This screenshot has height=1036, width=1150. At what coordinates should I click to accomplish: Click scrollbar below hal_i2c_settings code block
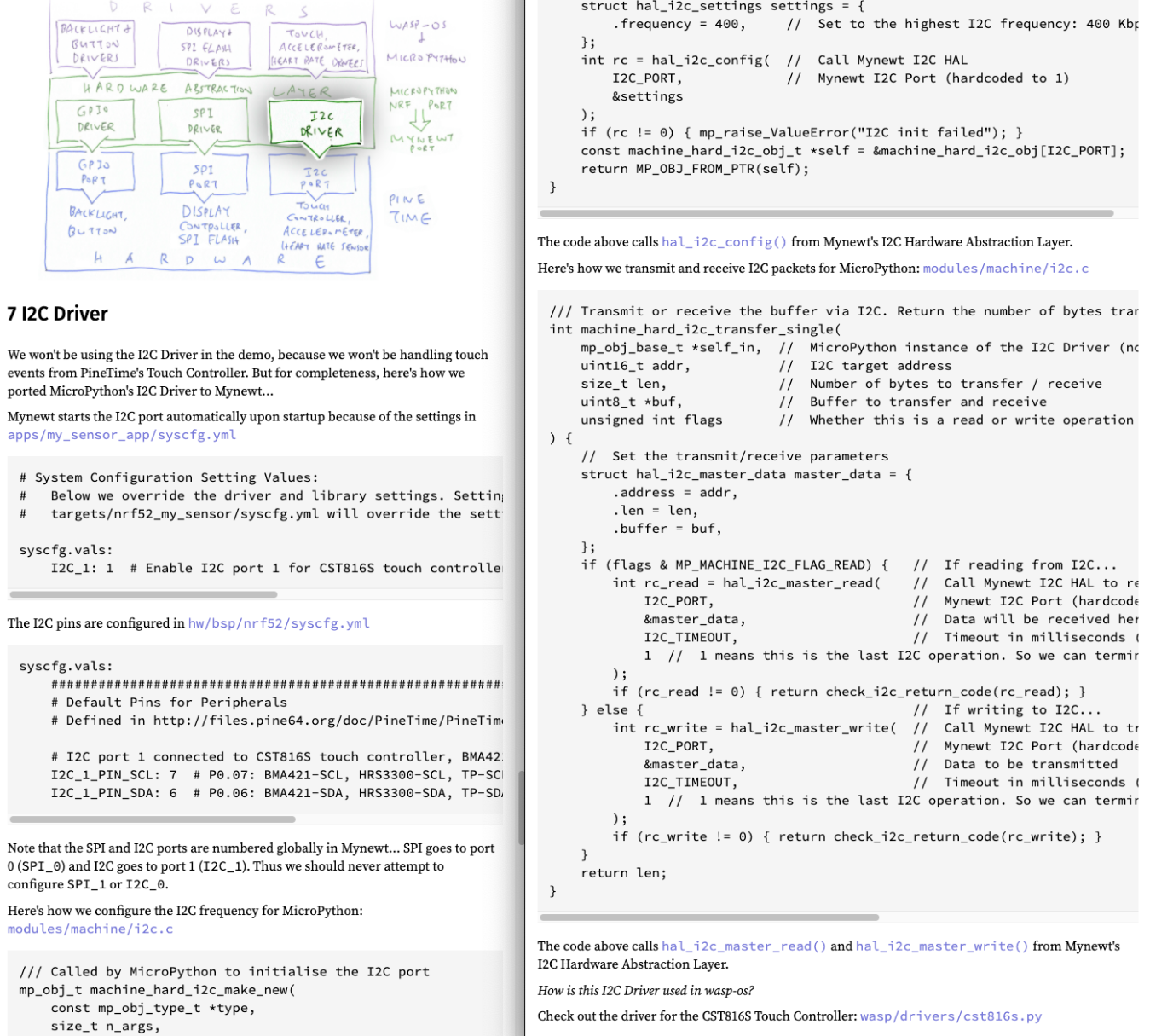pyautogui.click(x=826, y=213)
